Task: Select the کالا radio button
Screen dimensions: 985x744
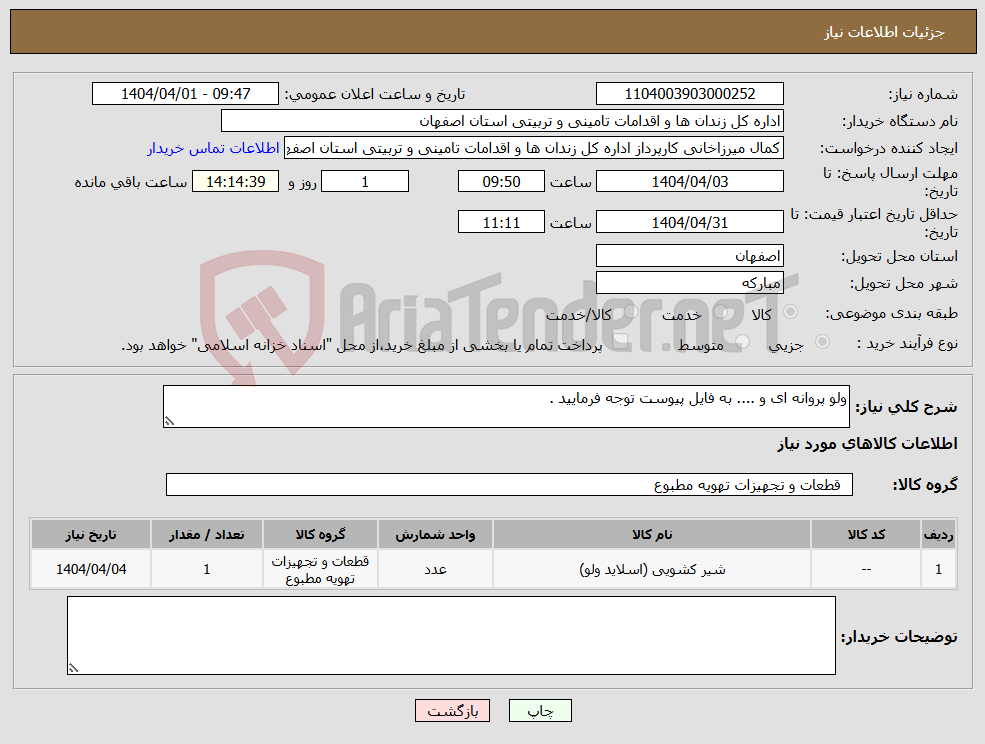Action: [x=791, y=312]
